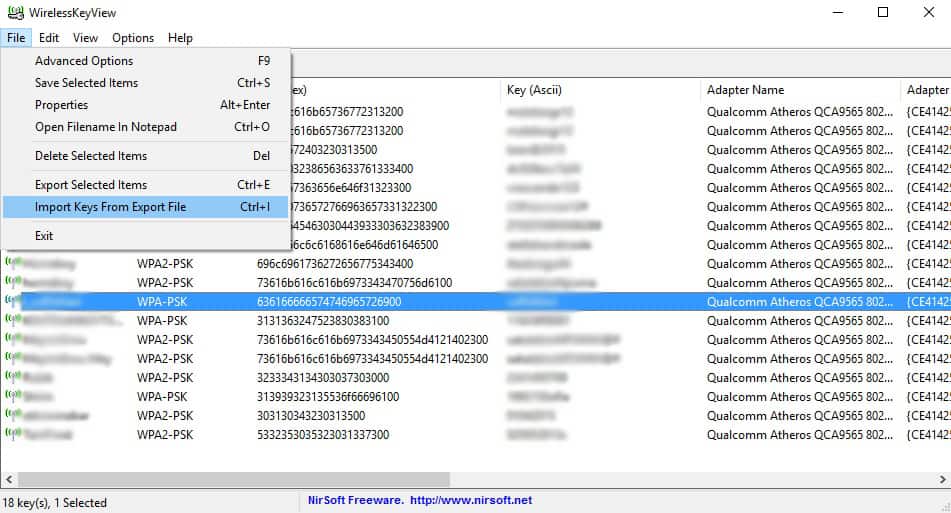
Task: Minimize the WirelessKeyView window
Action: tap(838, 12)
